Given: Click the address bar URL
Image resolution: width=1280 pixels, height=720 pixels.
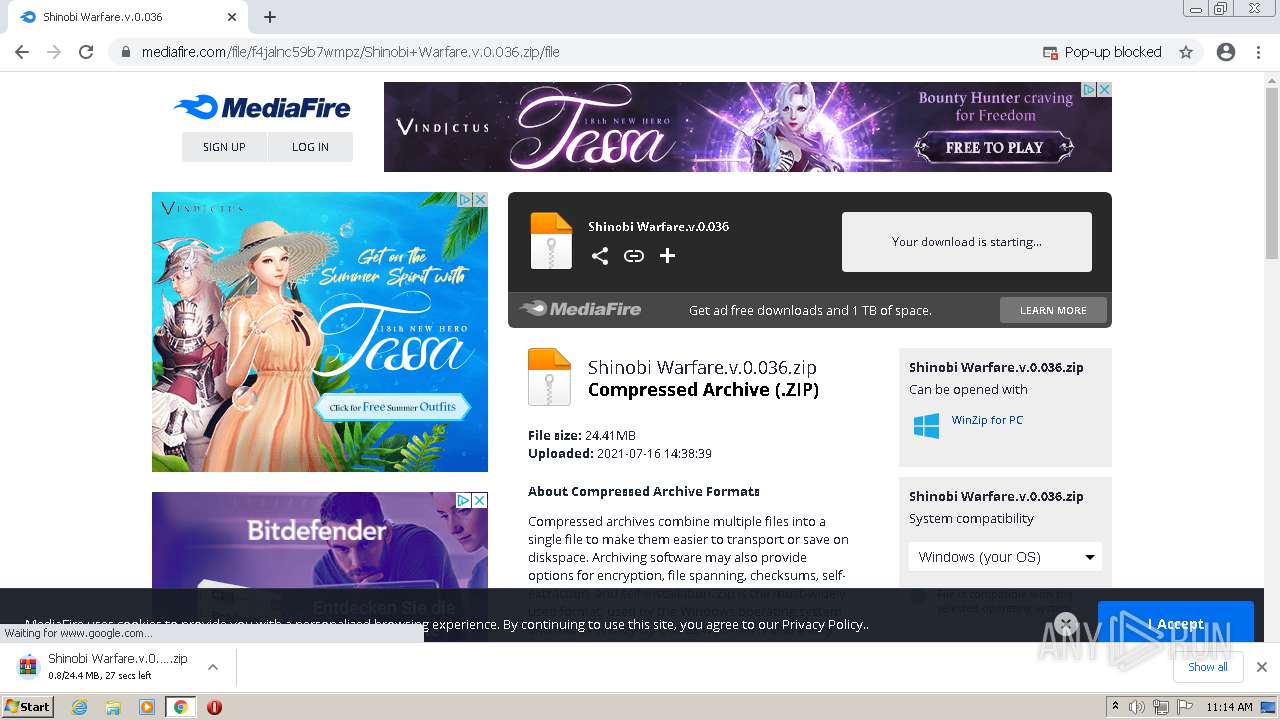Looking at the screenshot, I should [x=350, y=52].
